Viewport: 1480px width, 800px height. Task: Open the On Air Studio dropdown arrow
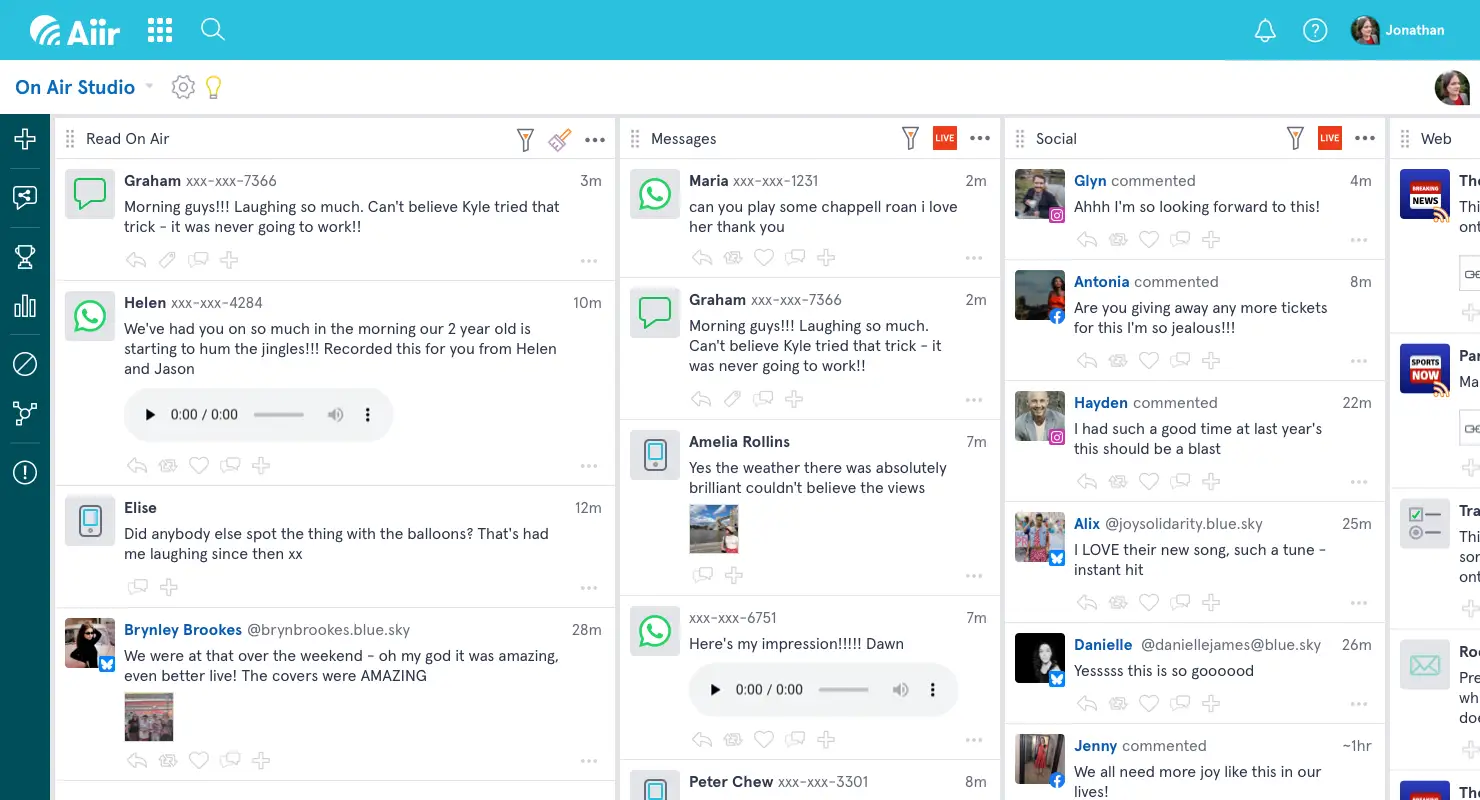click(x=149, y=87)
